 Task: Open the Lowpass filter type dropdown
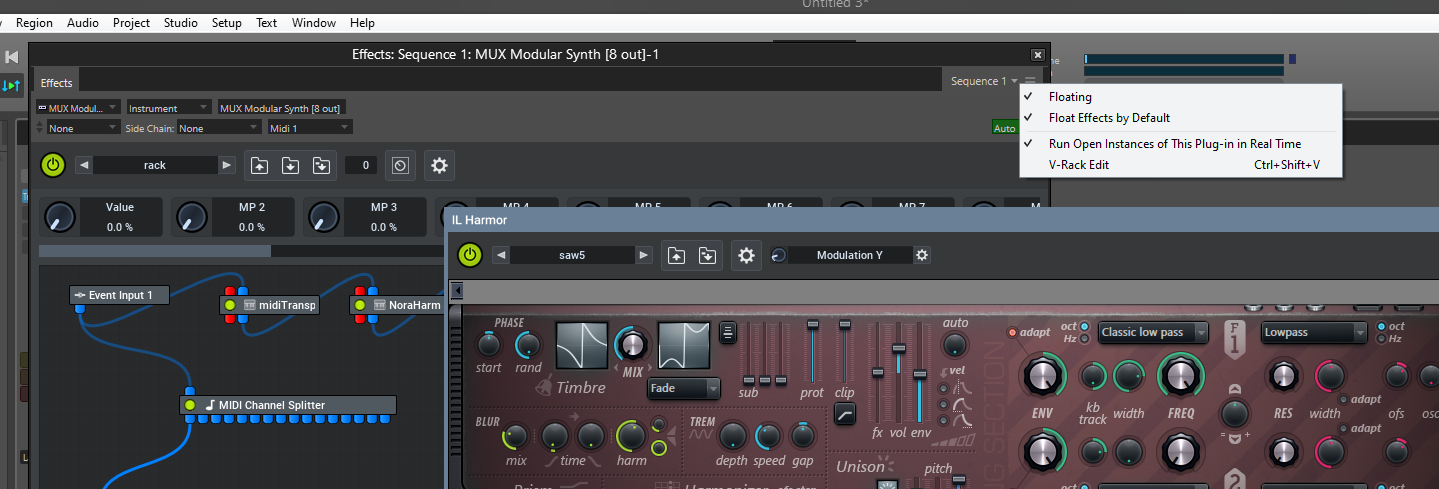(1314, 332)
